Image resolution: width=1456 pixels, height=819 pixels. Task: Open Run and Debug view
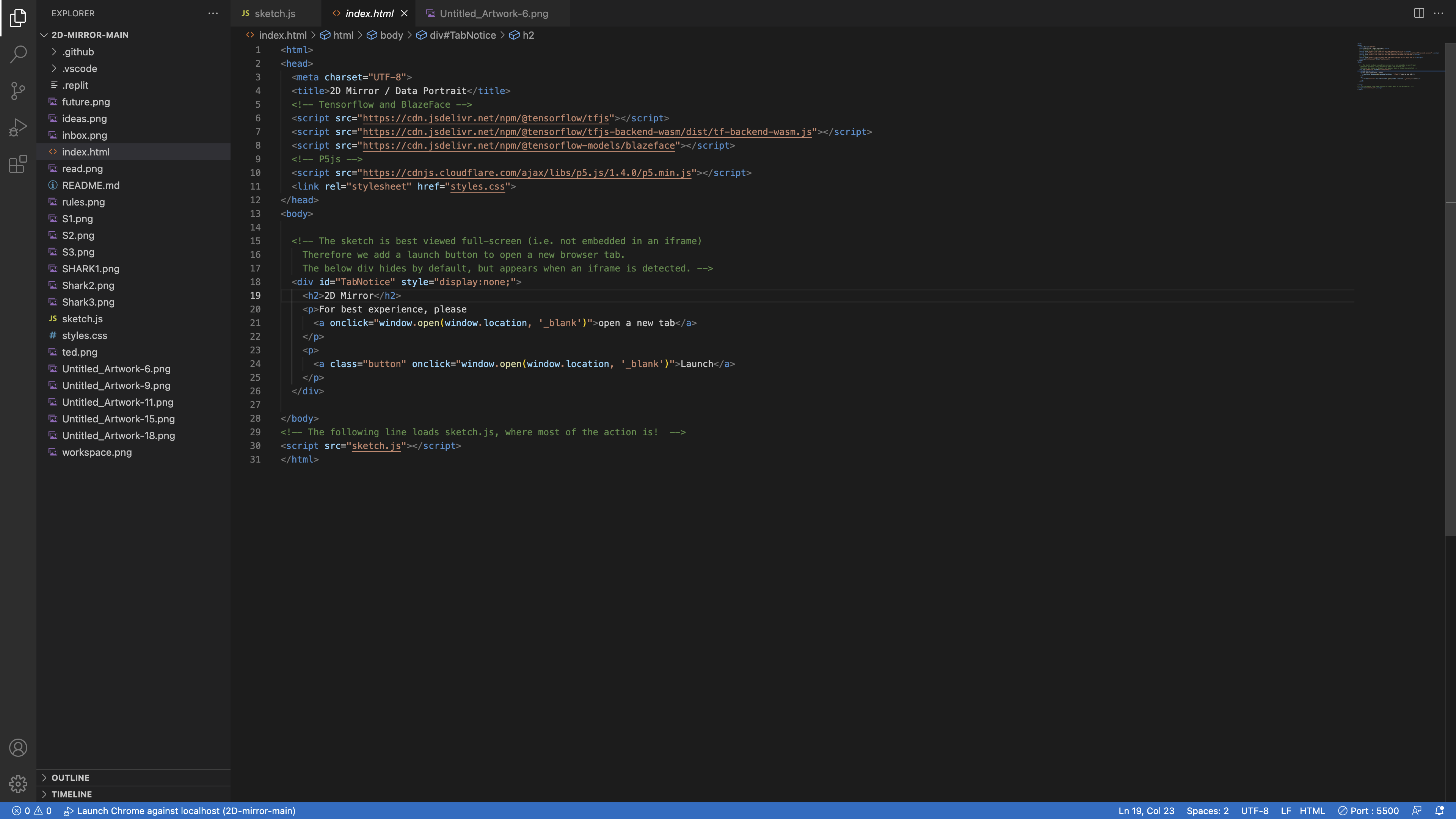tap(18, 127)
